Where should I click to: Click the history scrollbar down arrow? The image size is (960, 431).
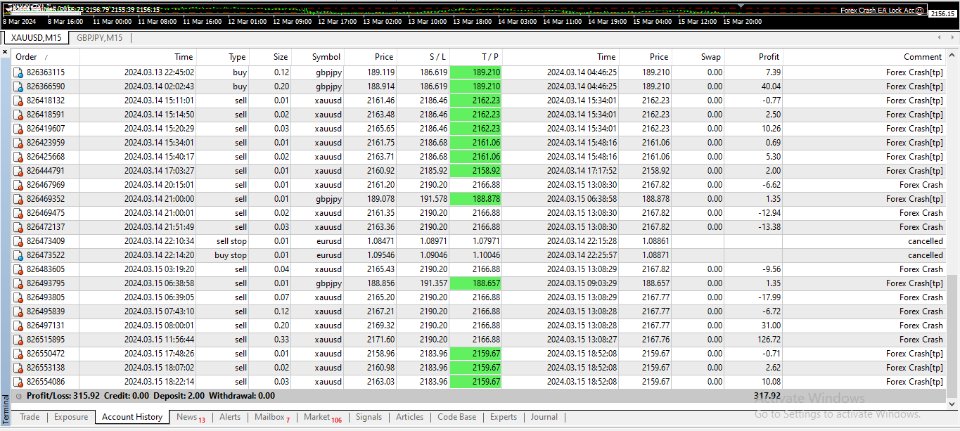953,404
